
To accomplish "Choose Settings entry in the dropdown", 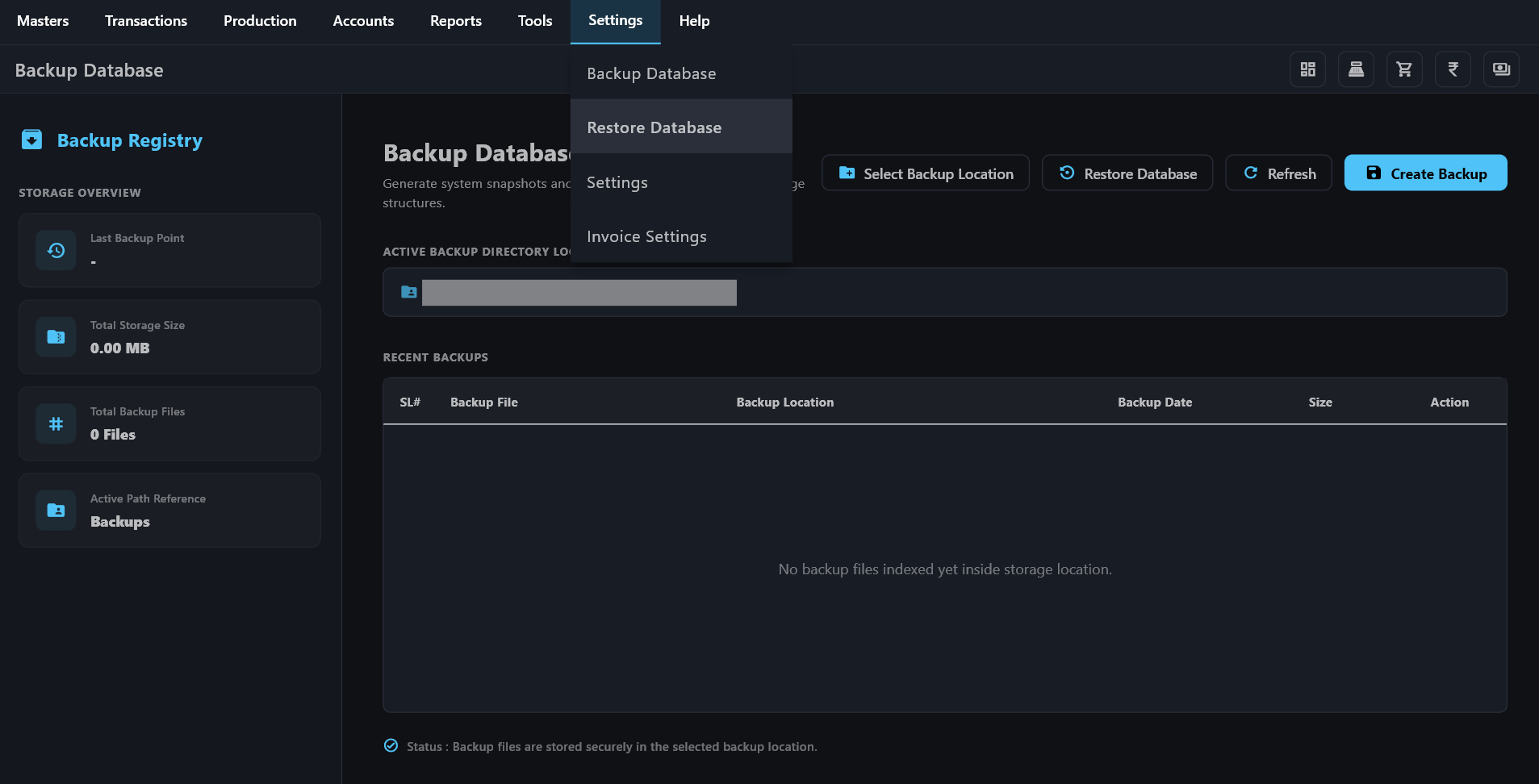I will tap(681, 182).
